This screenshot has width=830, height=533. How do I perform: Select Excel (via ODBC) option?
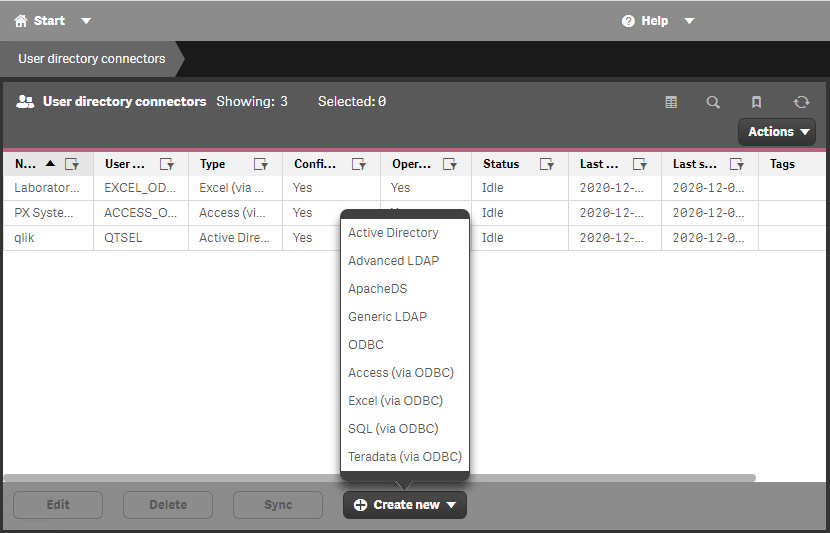[x=395, y=401]
